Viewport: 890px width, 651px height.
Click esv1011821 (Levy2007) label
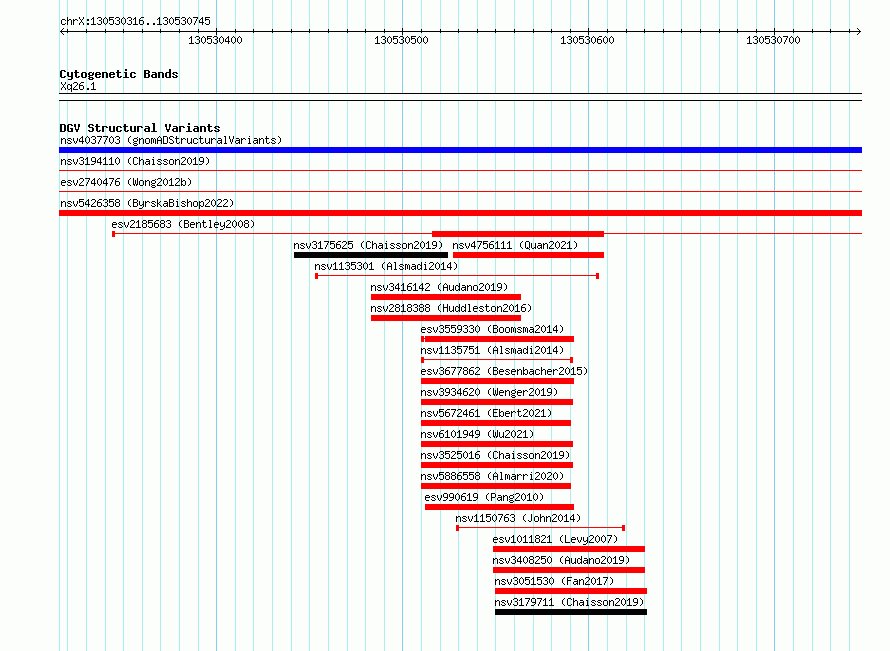[x=555, y=539]
